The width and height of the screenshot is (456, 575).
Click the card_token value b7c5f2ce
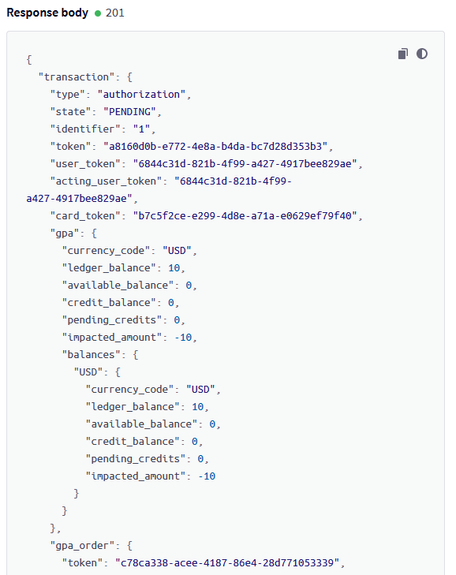[245, 216]
